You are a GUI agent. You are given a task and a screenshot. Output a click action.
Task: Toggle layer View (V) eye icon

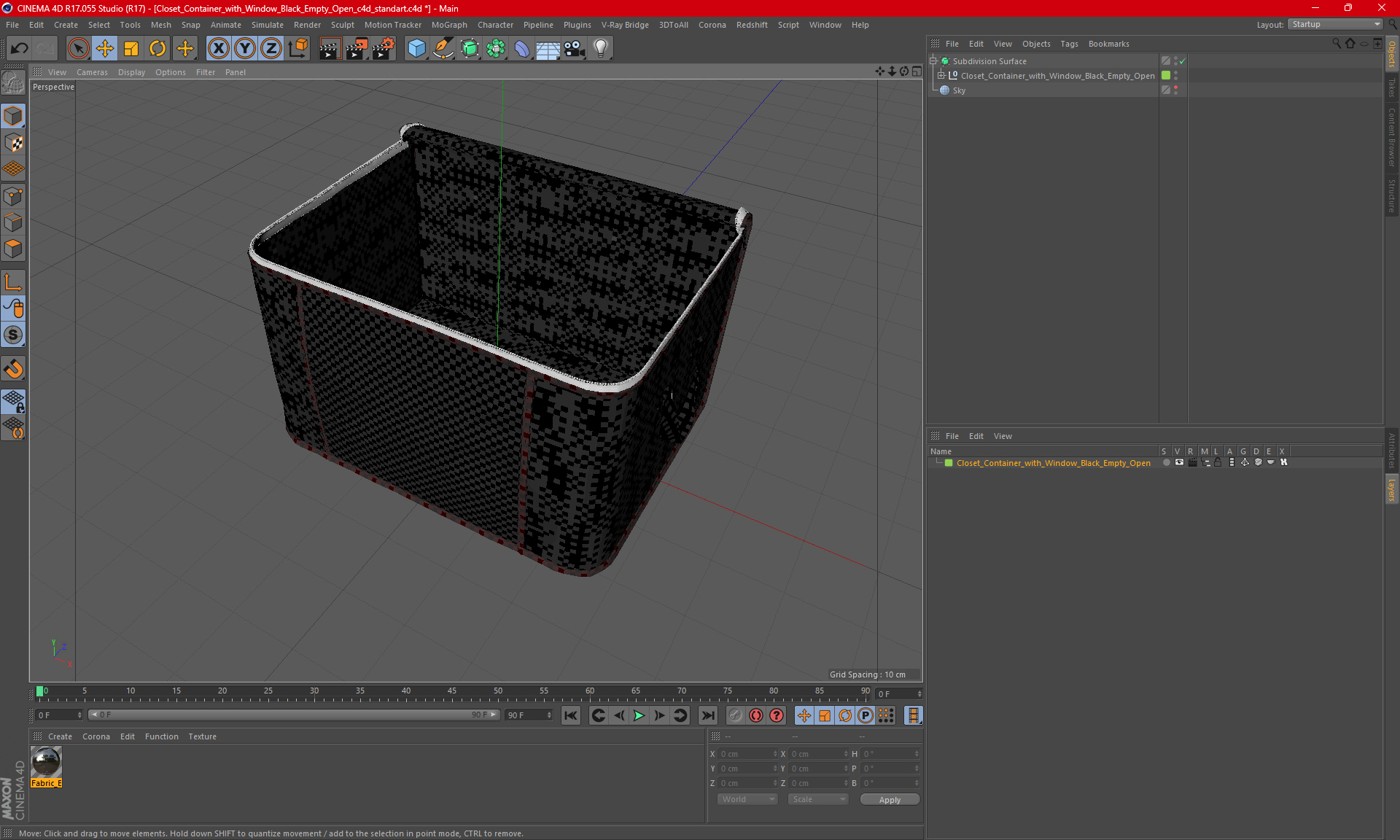(1179, 462)
